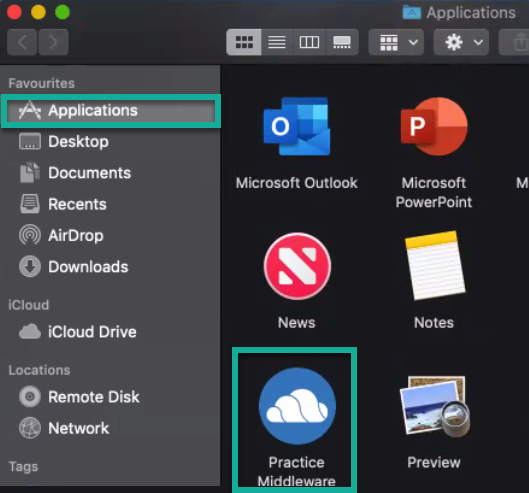Minimize the Finder window with yellow button
The image size is (529, 493).
38,12
